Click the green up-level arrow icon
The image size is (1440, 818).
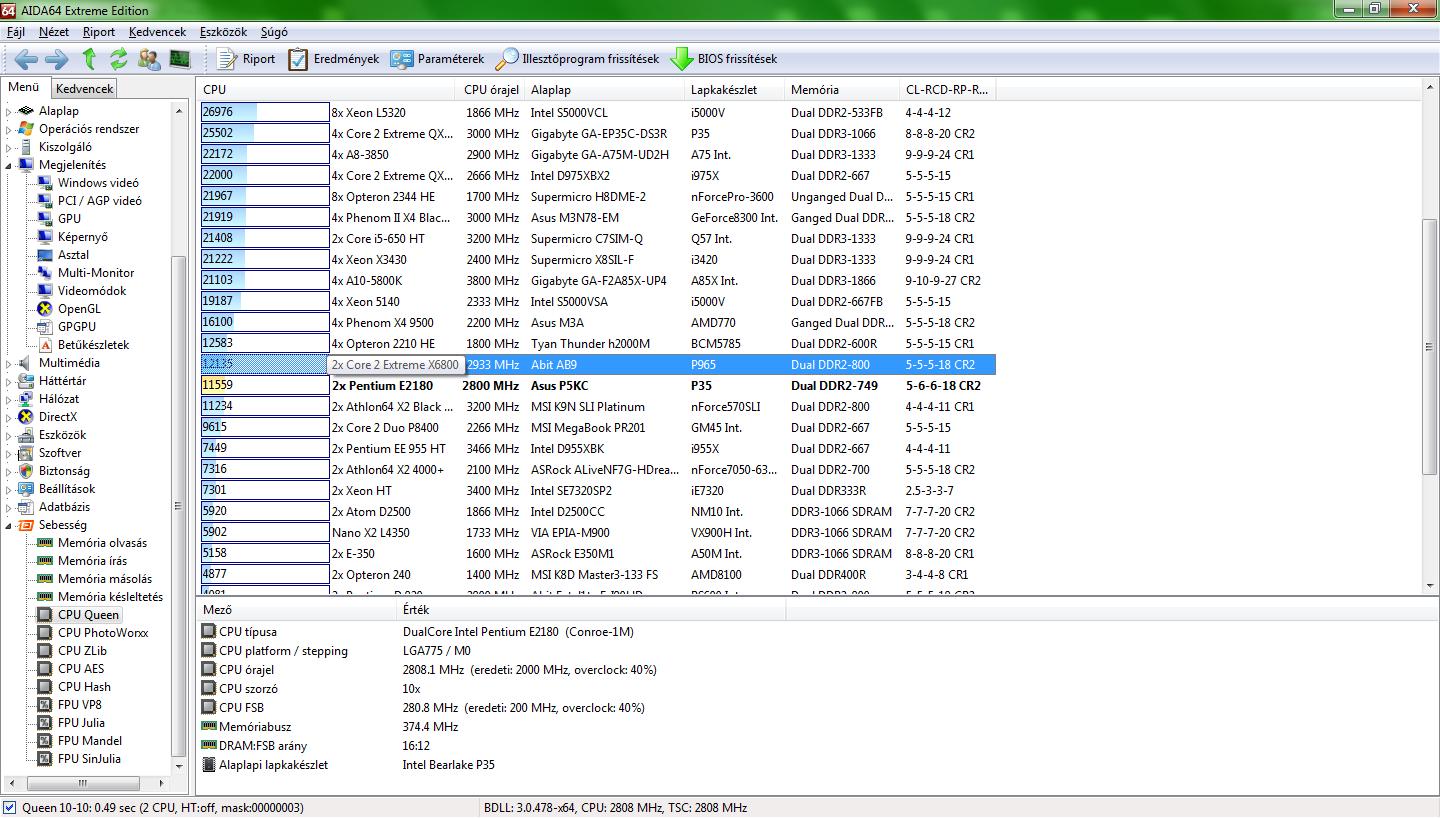(x=89, y=59)
